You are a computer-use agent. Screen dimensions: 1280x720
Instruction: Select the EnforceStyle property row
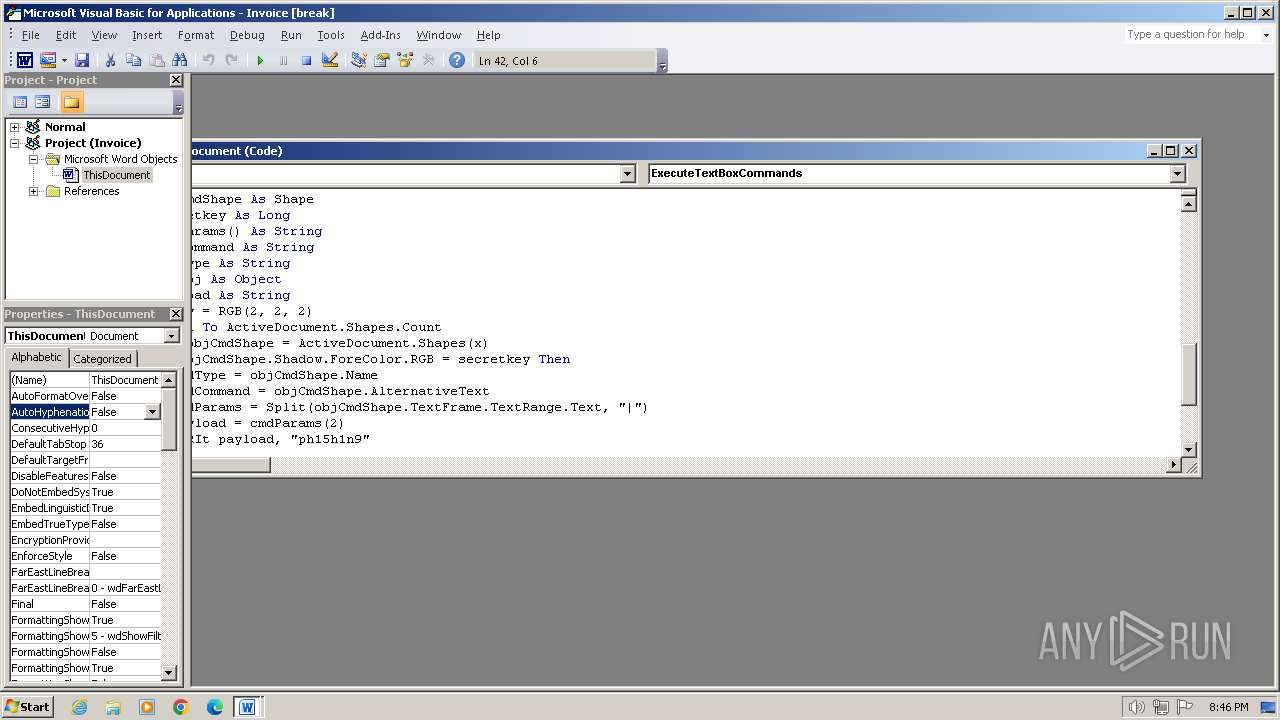point(85,556)
